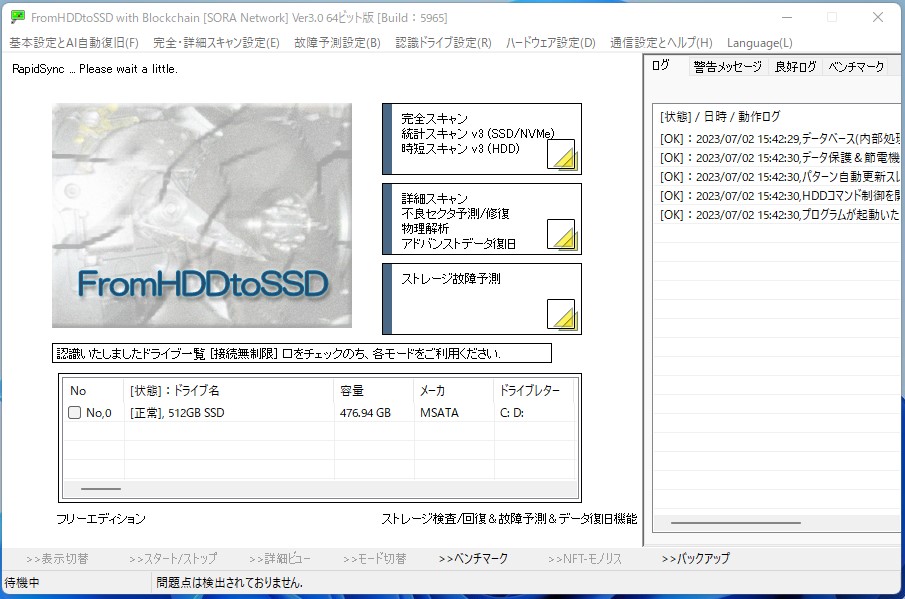This screenshot has width=905, height=599.
Task: Select the 詳細スキャン mode panel
Action: (x=482, y=219)
